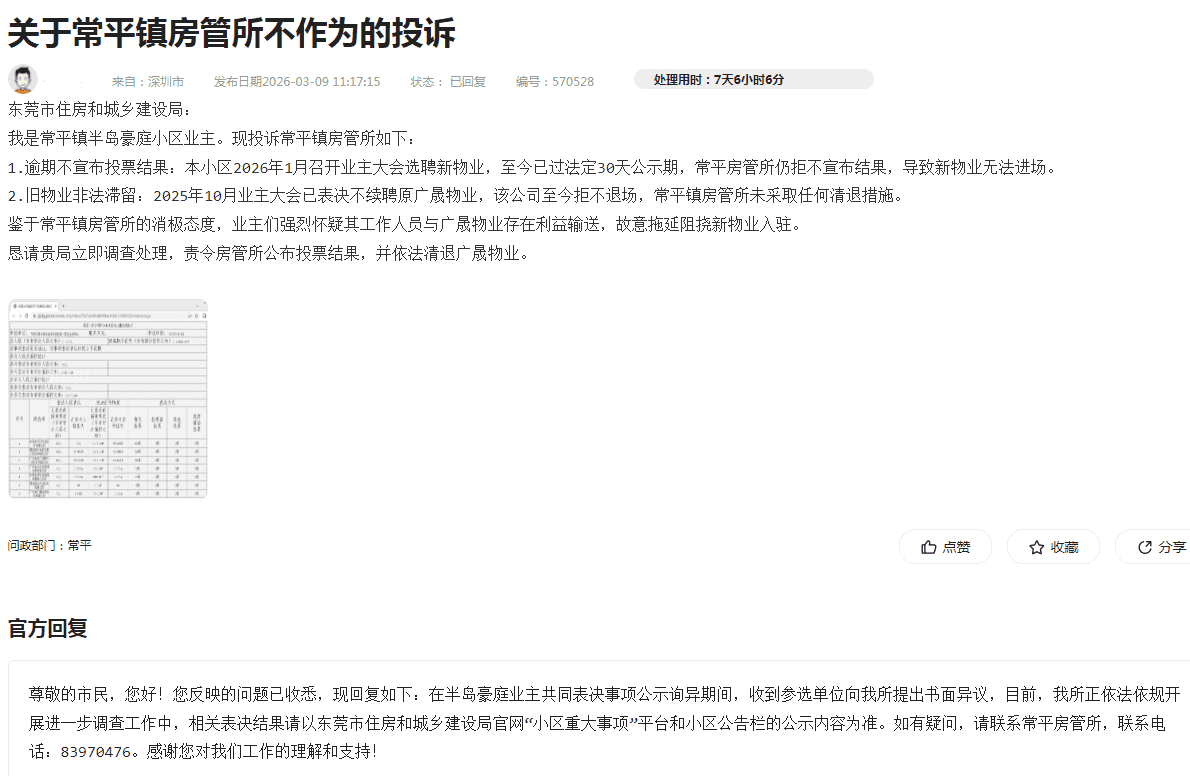The width and height of the screenshot is (1190, 776).
Task: Click the phone number 83970476 in the reply
Action: point(96,750)
